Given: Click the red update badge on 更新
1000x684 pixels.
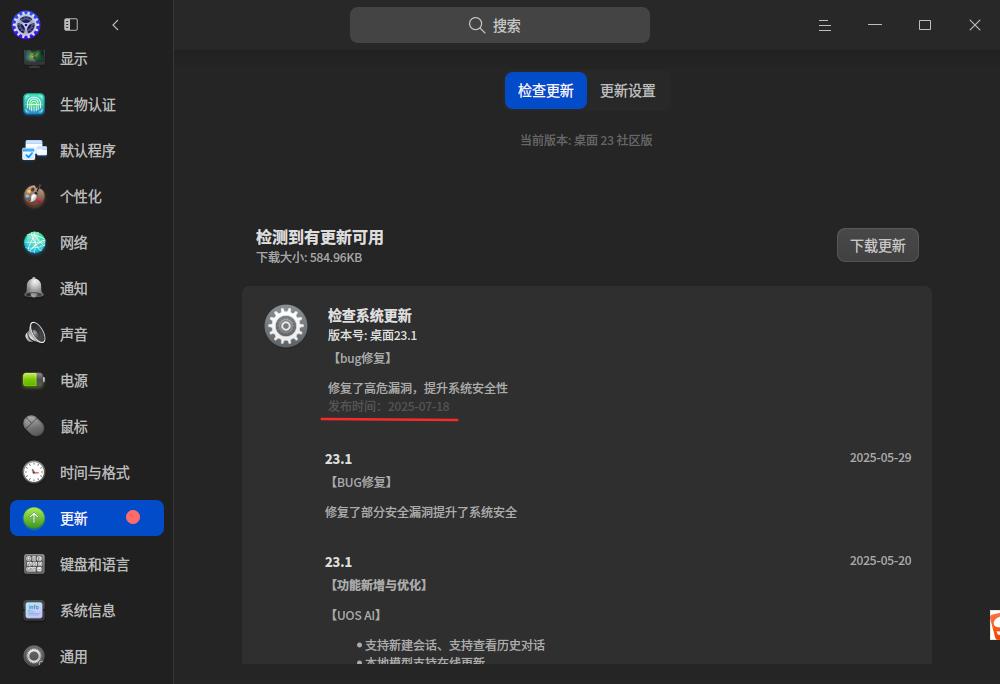Looking at the screenshot, I should point(133,517).
